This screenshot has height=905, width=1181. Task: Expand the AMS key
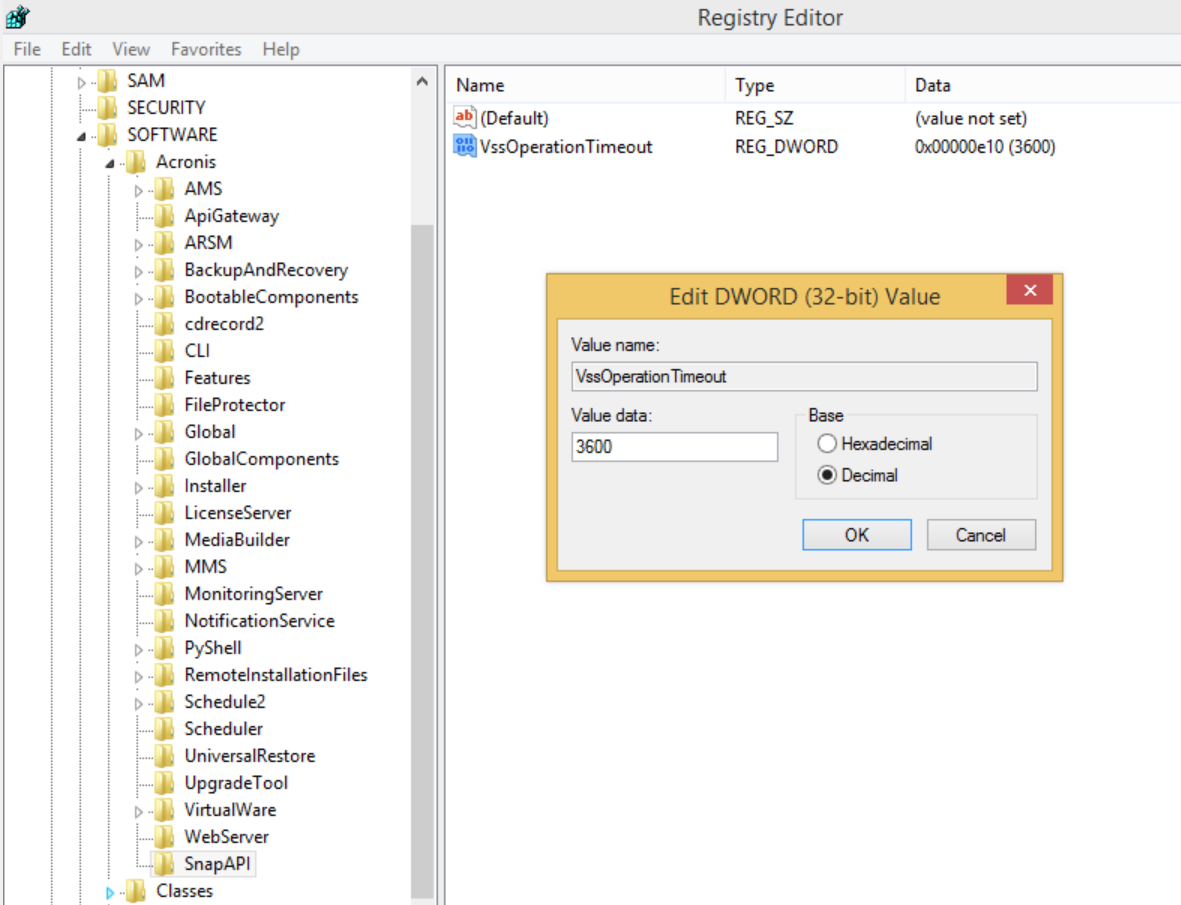(139, 190)
